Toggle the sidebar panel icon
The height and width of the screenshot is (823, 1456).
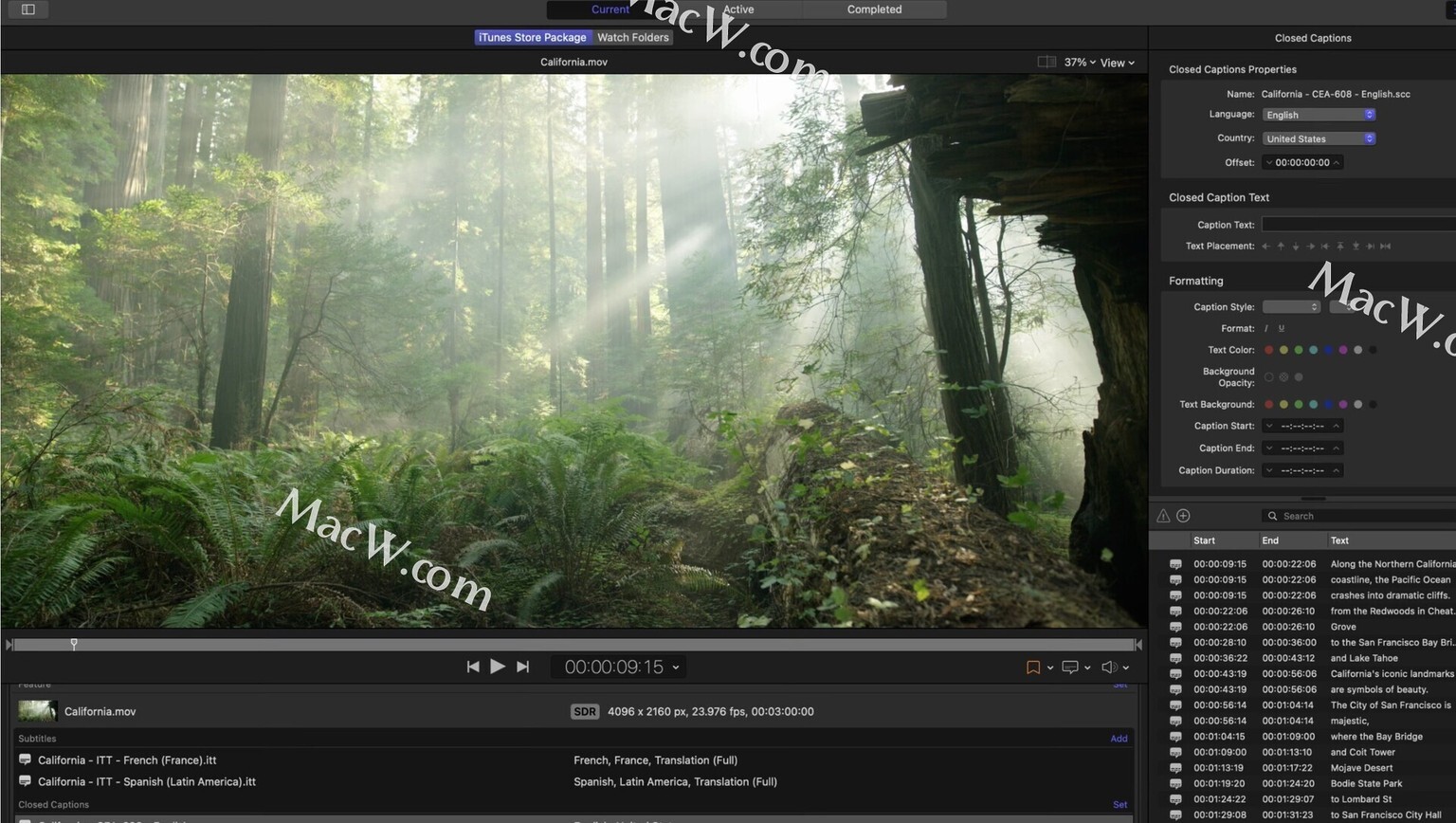(x=28, y=9)
